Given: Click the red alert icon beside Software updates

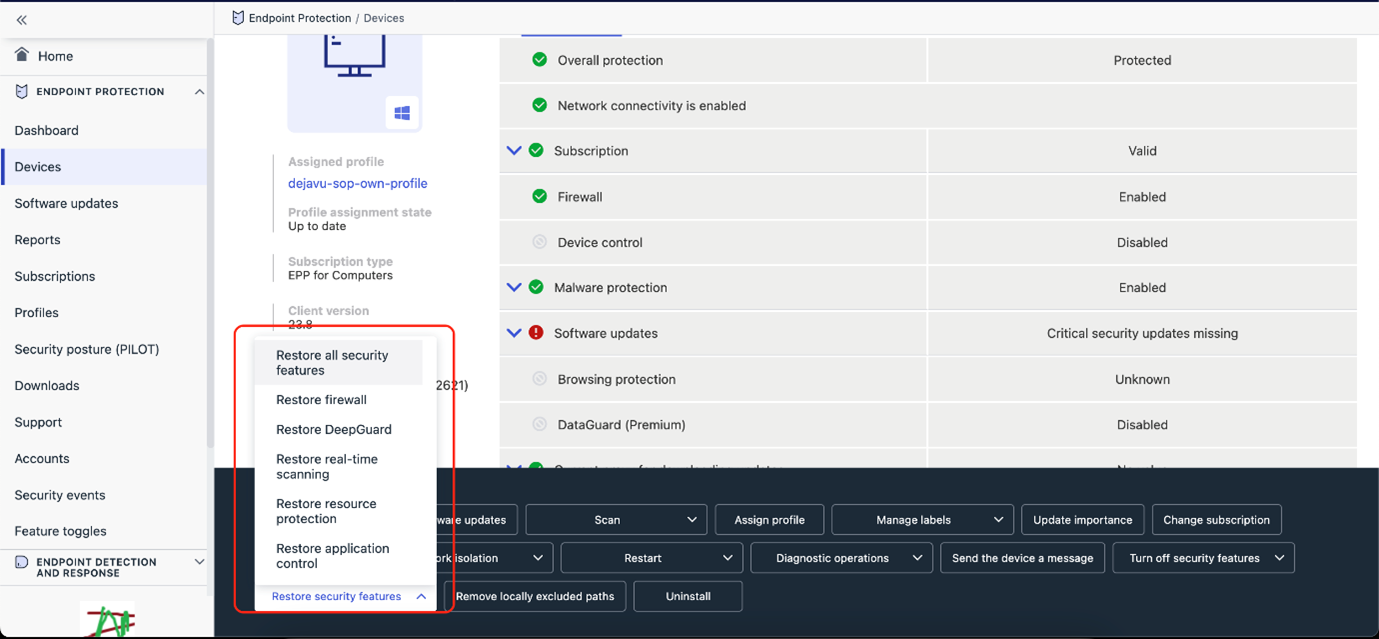Looking at the screenshot, I should (x=536, y=332).
